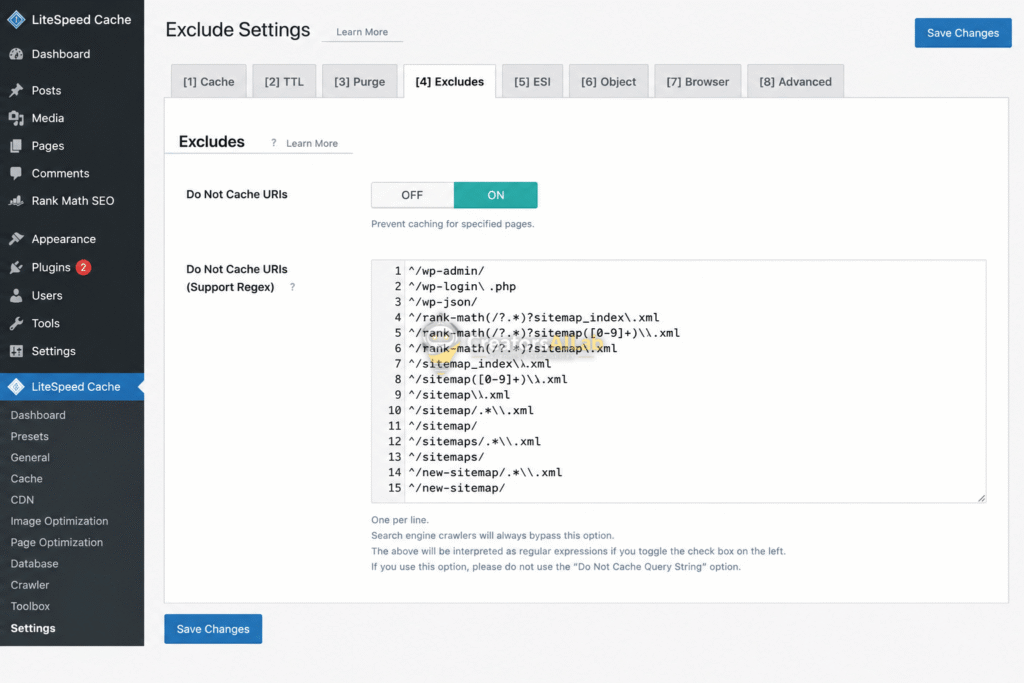This screenshot has width=1024, height=683.
Task: Open the Database submenu item
Action: pos(34,564)
